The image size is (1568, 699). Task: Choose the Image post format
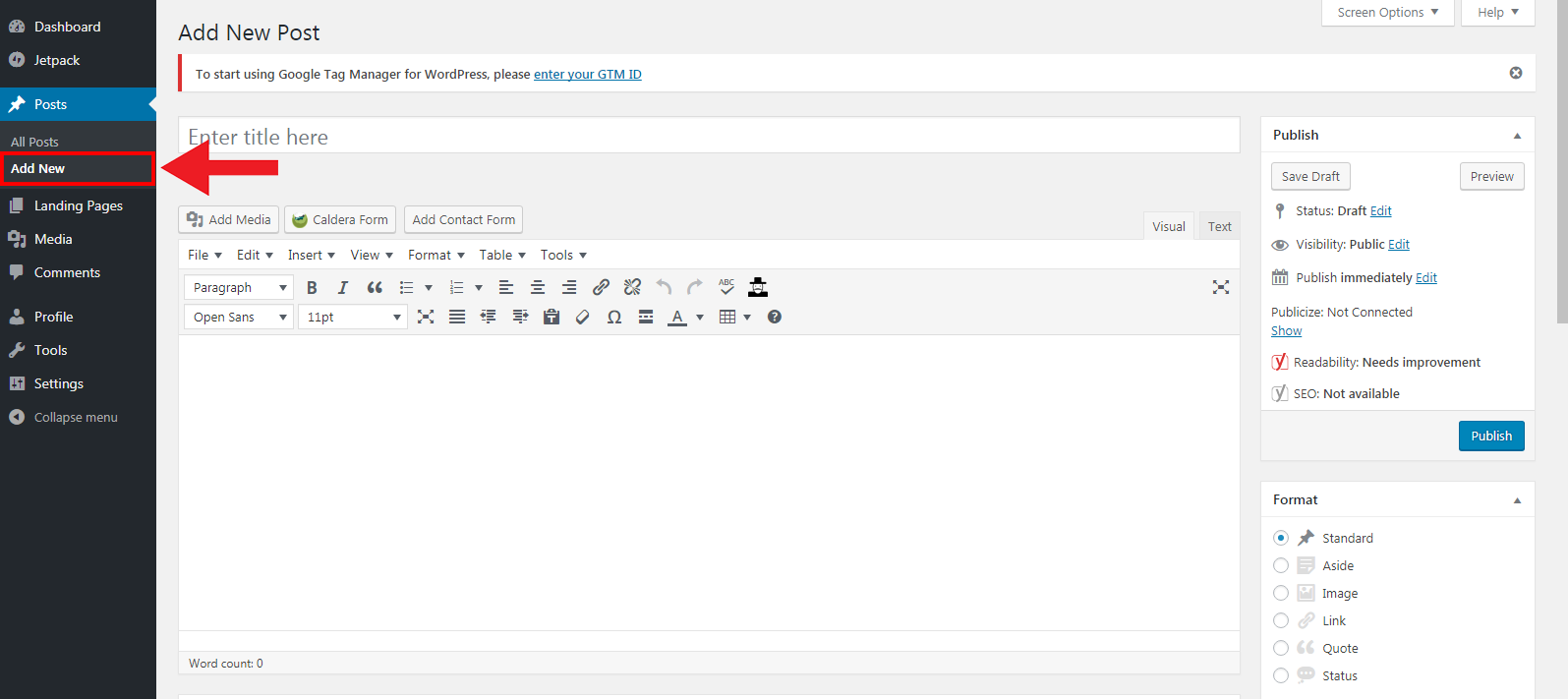click(x=1281, y=593)
